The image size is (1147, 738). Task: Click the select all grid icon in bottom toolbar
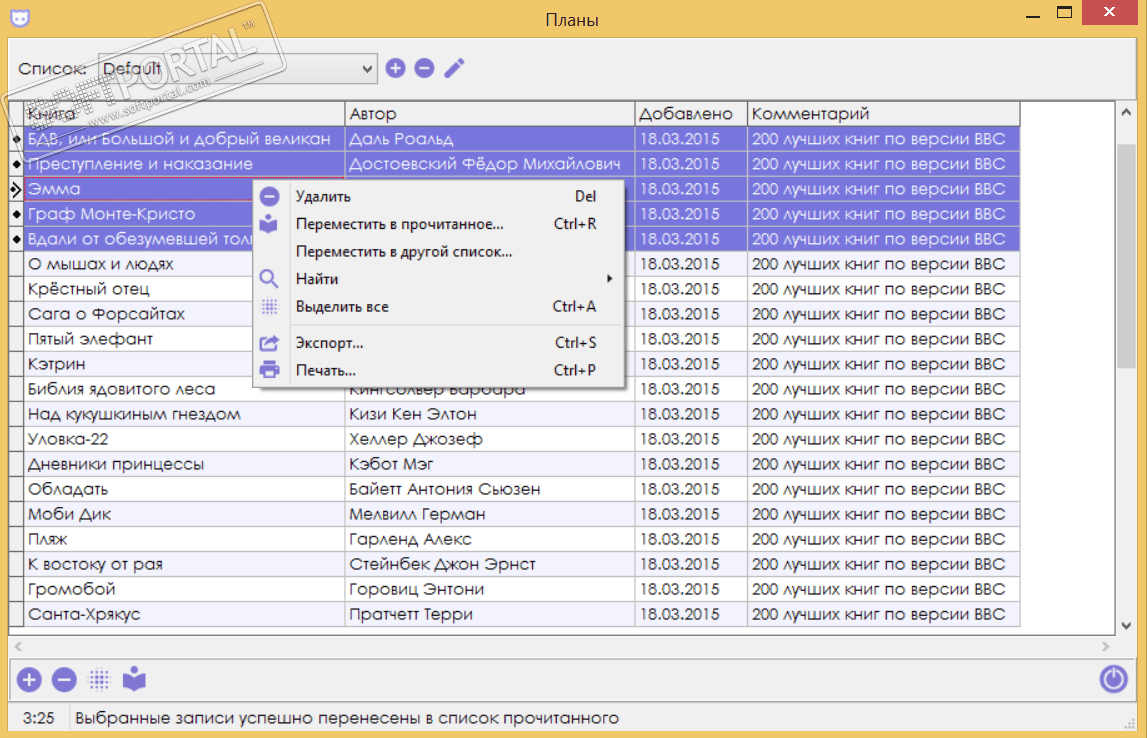(x=99, y=679)
